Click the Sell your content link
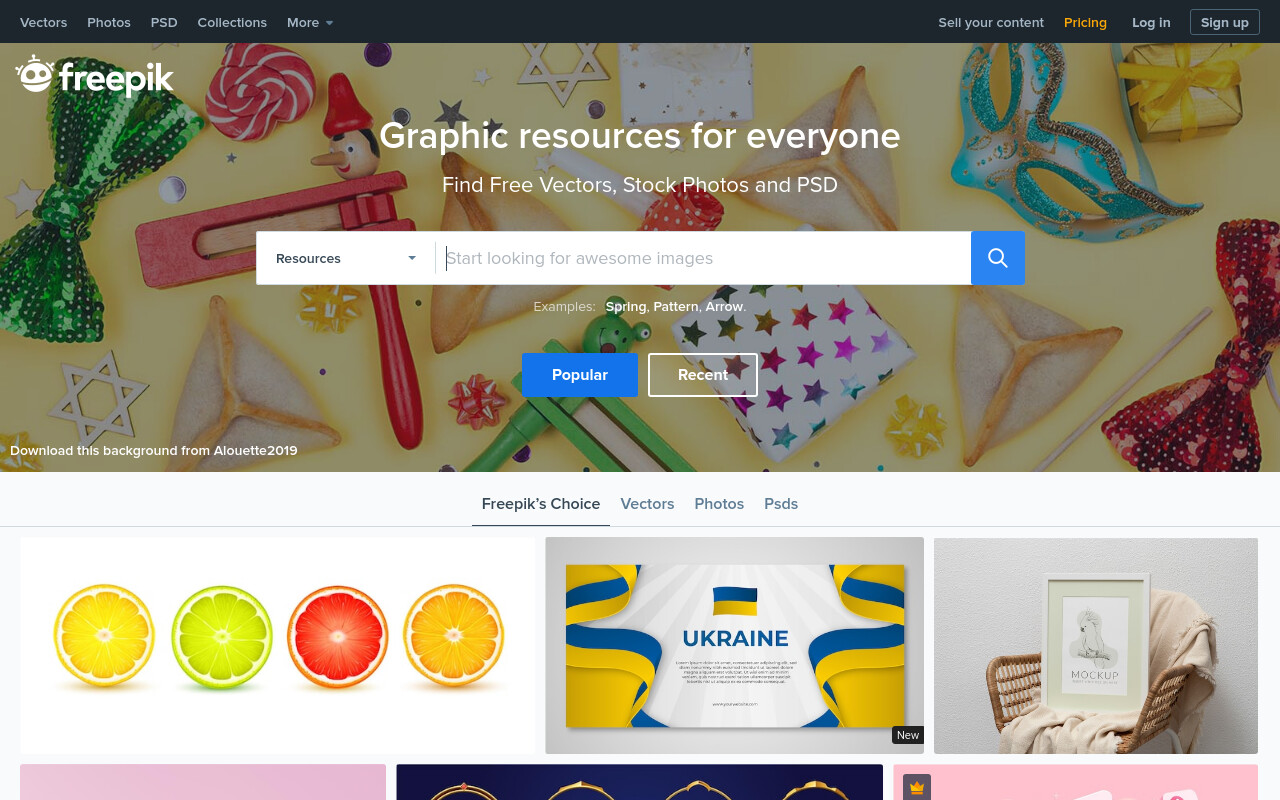 [x=991, y=22]
